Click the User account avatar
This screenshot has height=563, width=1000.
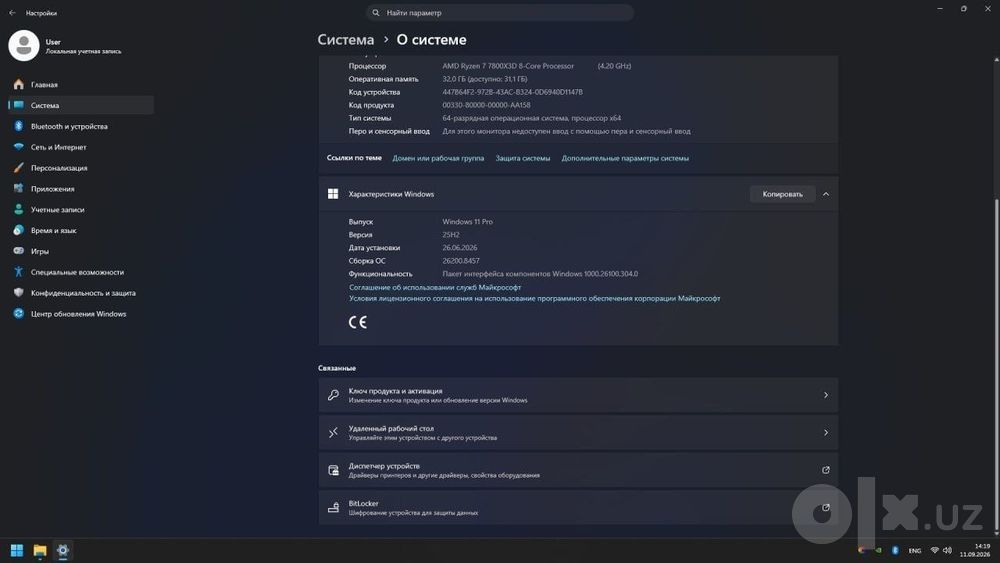coord(24,46)
